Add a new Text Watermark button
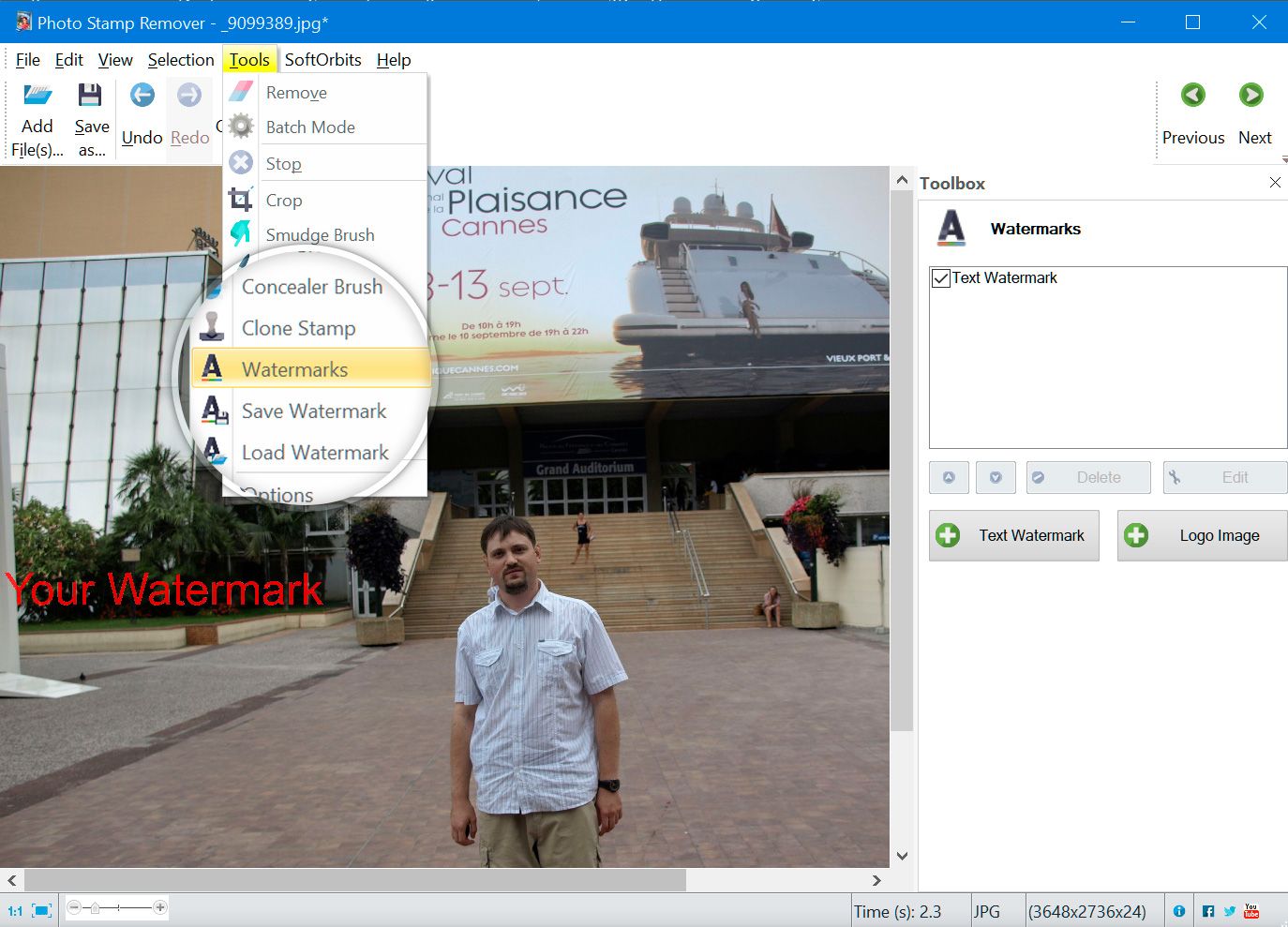 [1013, 535]
